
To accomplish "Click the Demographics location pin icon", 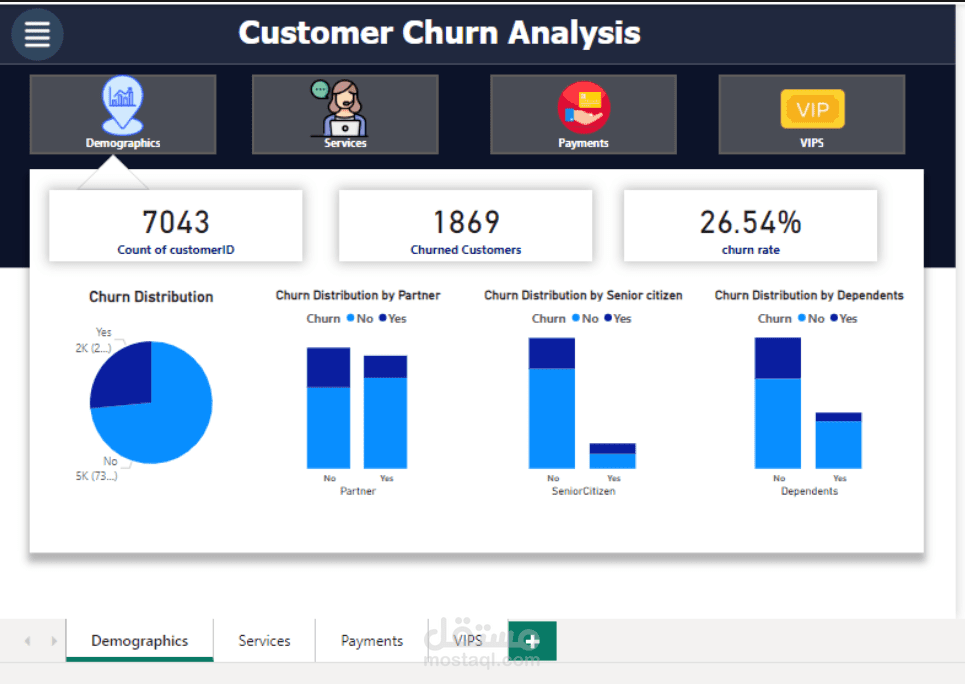I will click(x=122, y=103).
